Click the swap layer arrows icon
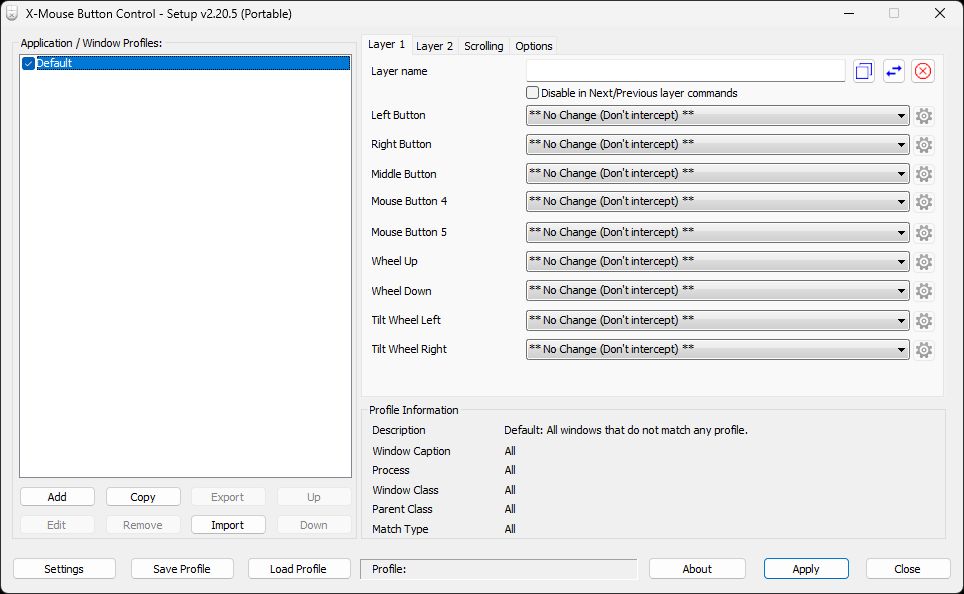 coord(894,71)
